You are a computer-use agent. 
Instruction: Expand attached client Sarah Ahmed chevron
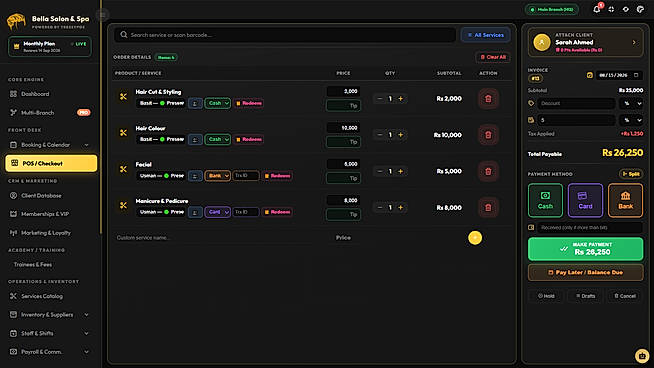[634, 42]
